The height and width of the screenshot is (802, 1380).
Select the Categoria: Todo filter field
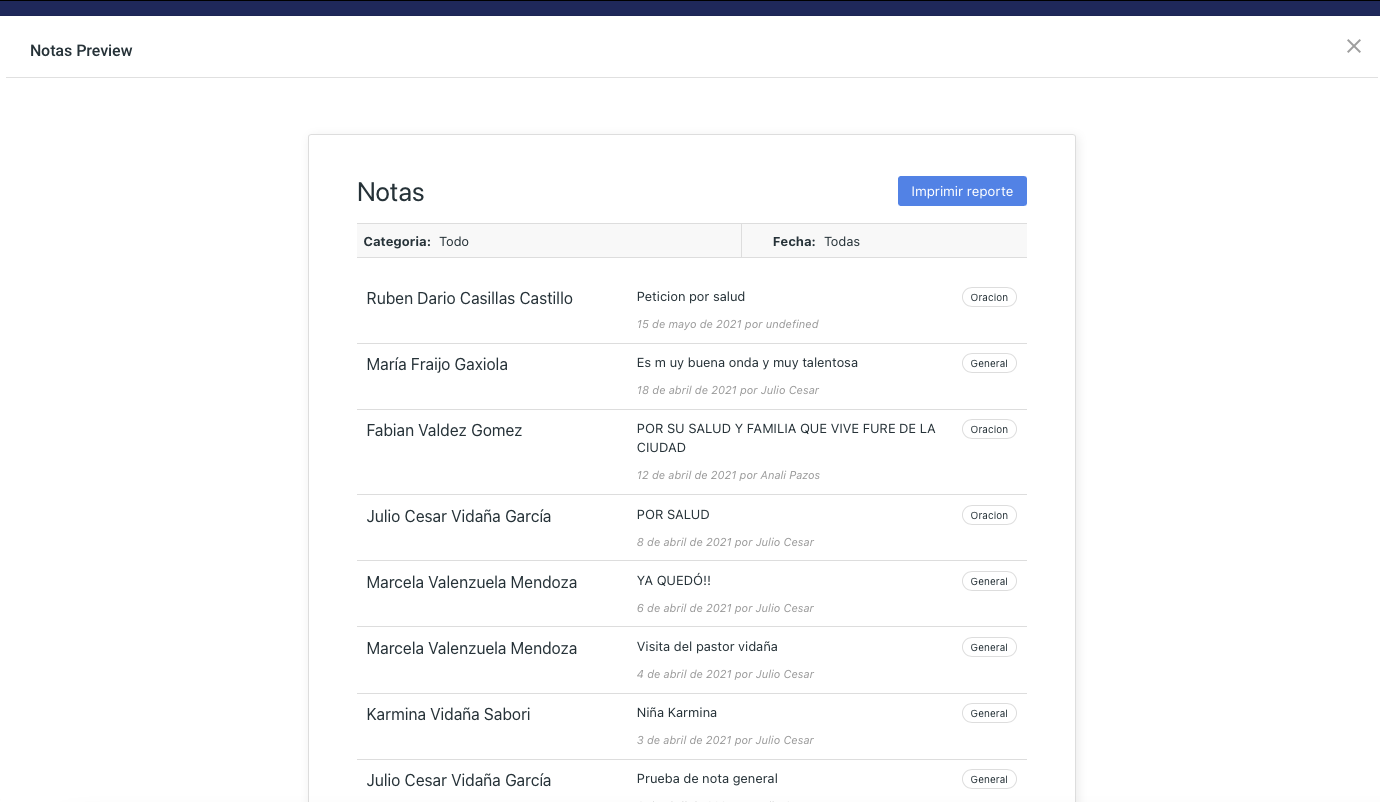[549, 241]
